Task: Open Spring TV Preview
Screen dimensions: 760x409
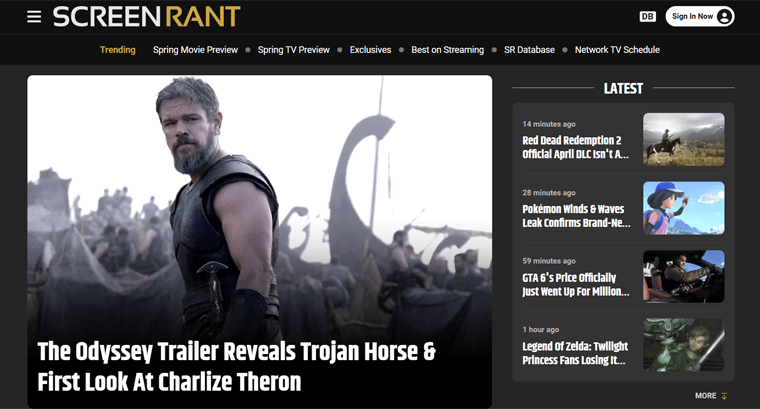Action: (294, 49)
